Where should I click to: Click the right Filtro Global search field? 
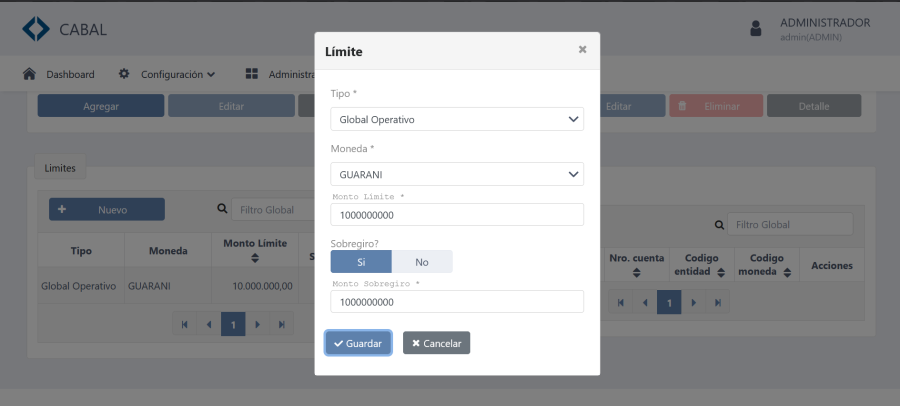[x=790, y=225]
